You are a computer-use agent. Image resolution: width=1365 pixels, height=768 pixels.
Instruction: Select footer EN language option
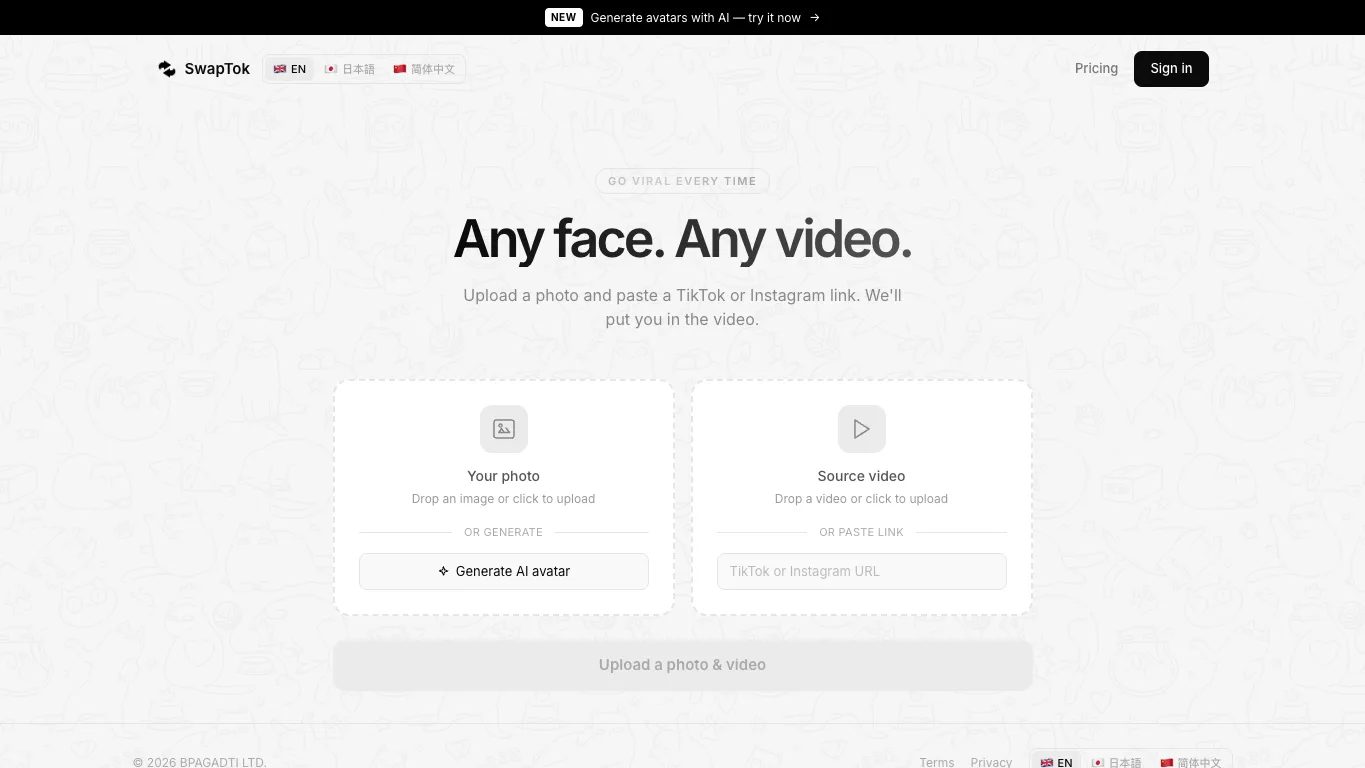[x=1057, y=762]
